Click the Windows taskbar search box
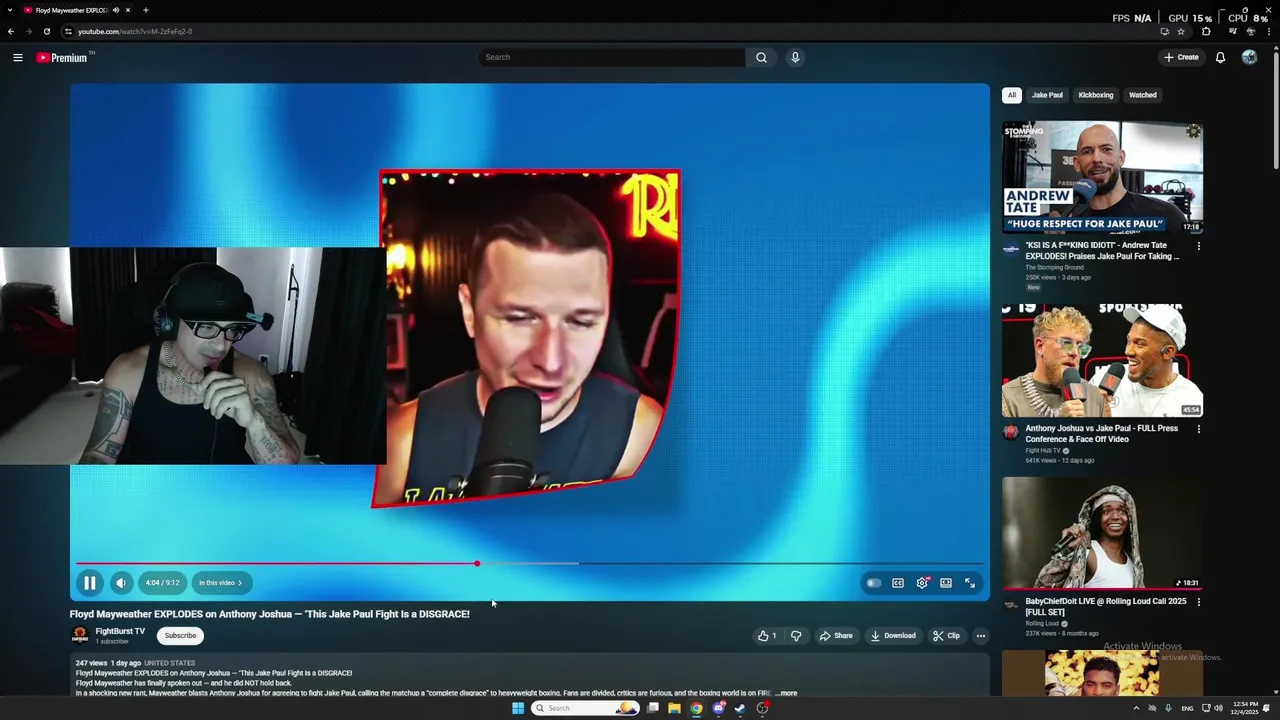 (x=585, y=708)
